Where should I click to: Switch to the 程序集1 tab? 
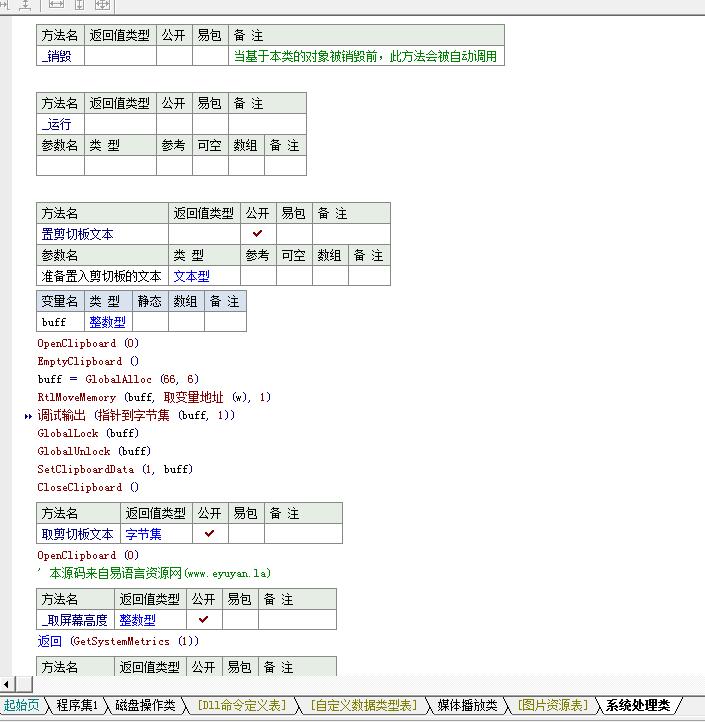[x=77, y=705]
